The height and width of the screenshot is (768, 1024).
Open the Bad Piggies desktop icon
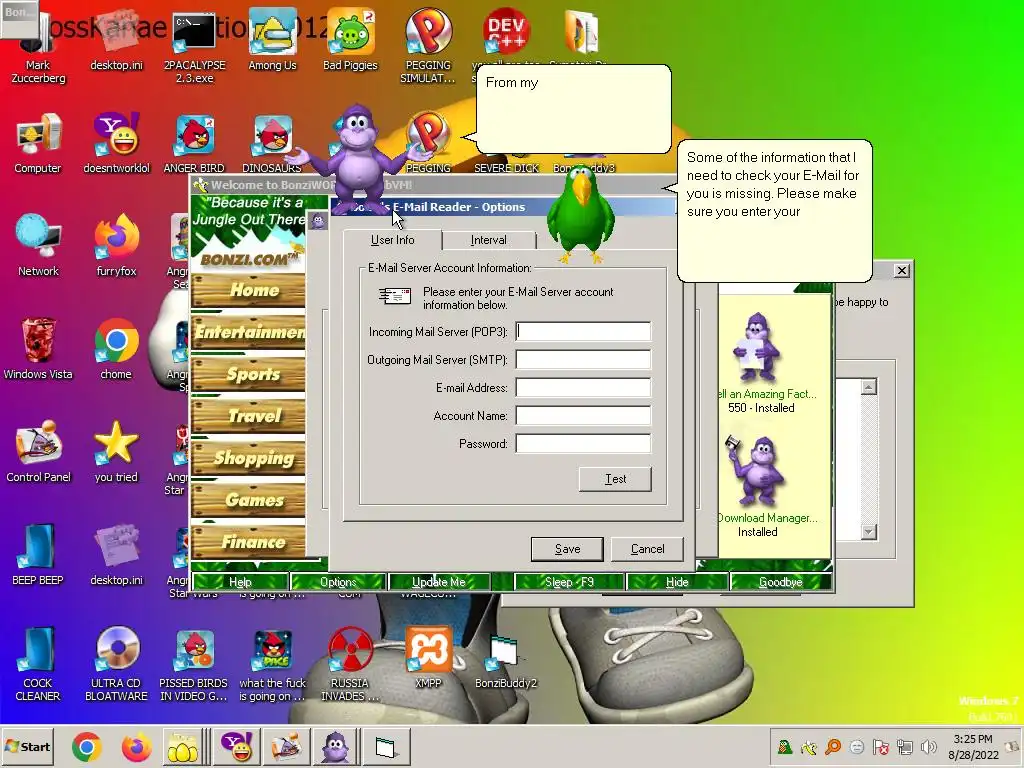[x=351, y=39]
